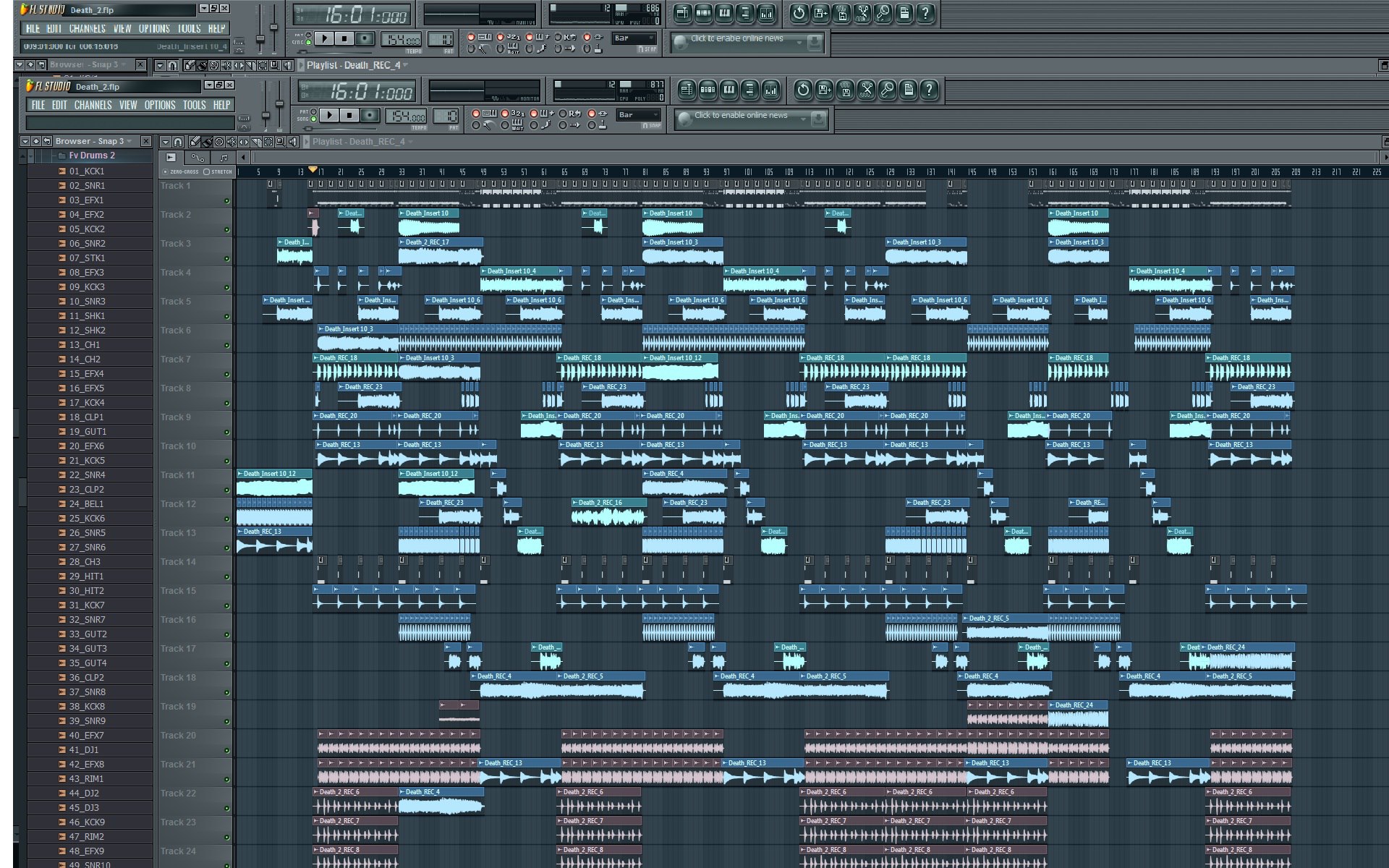Viewport: 1389px width, 868px height.
Task: Select the paint brush tool in front playlist toolbar
Action: 207,142
